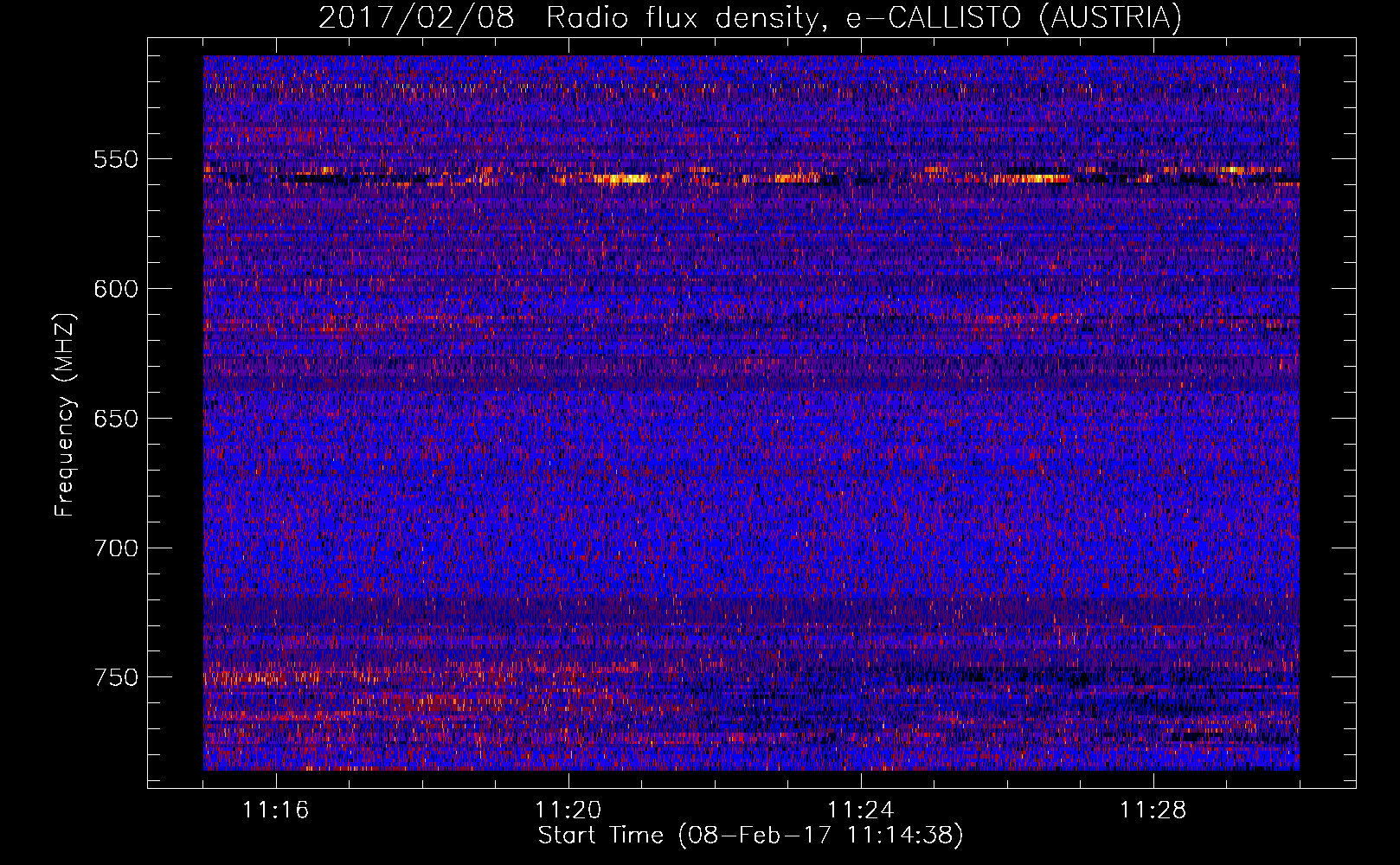Select the 600 frequency tick label
The width and height of the screenshot is (1400, 865).
(x=116, y=289)
